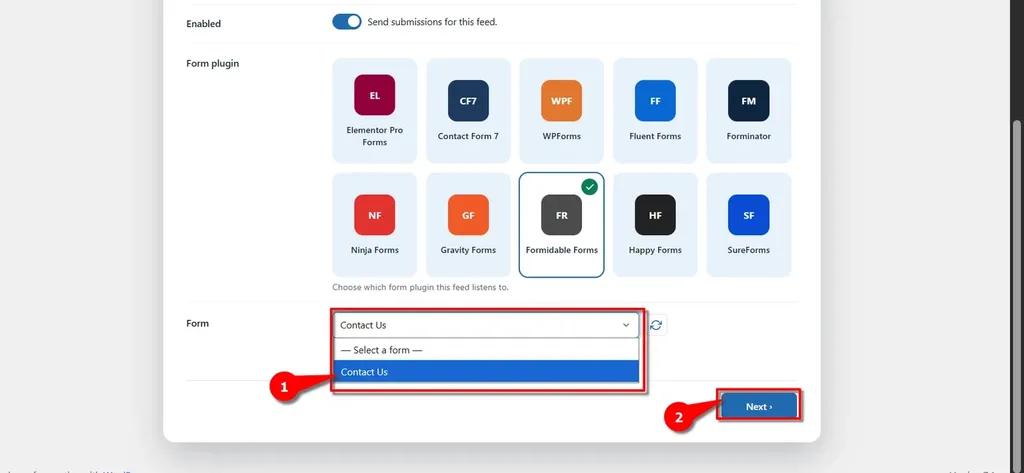
Task: Select the SureForms plugin card
Action: (x=748, y=225)
